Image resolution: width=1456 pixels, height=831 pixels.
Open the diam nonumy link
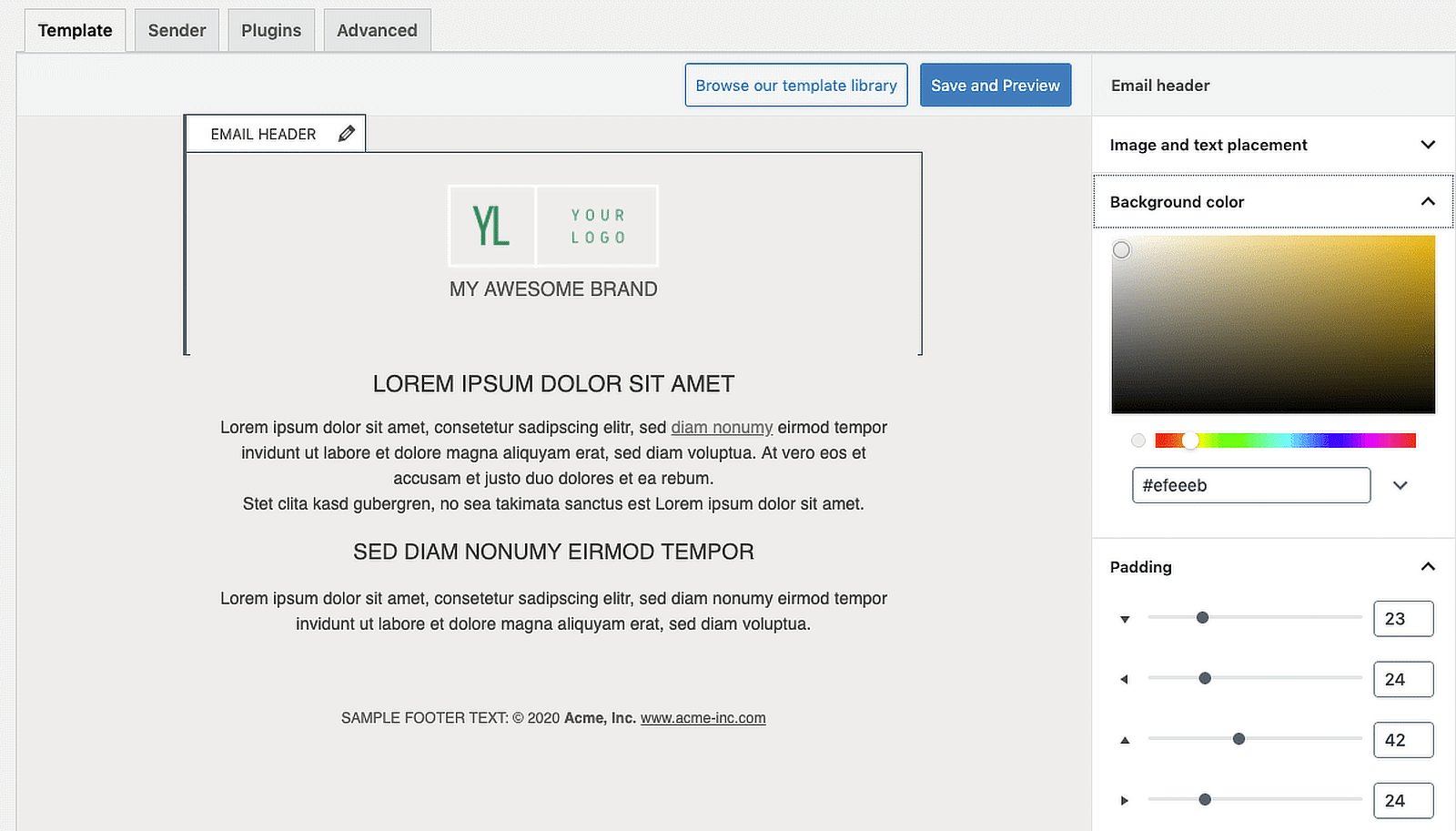[x=722, y=427]
